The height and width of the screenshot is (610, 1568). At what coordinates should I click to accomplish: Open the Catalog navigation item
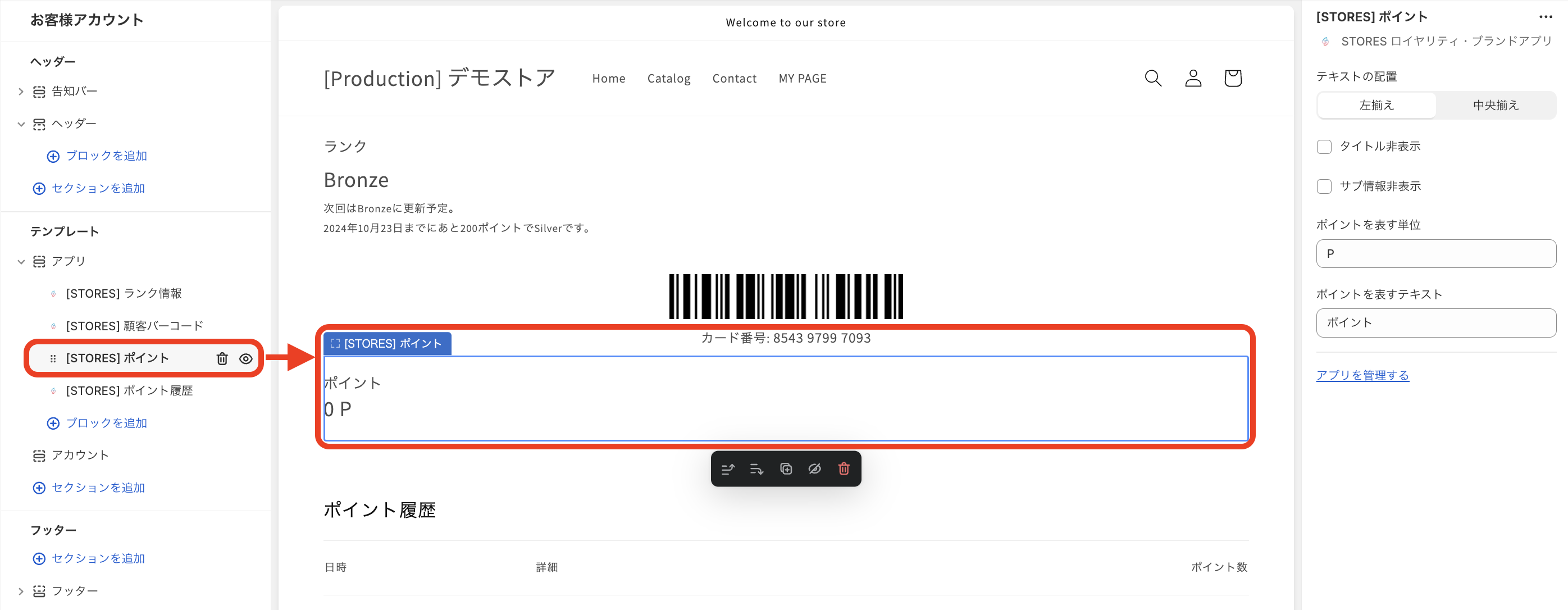(668, 78)
